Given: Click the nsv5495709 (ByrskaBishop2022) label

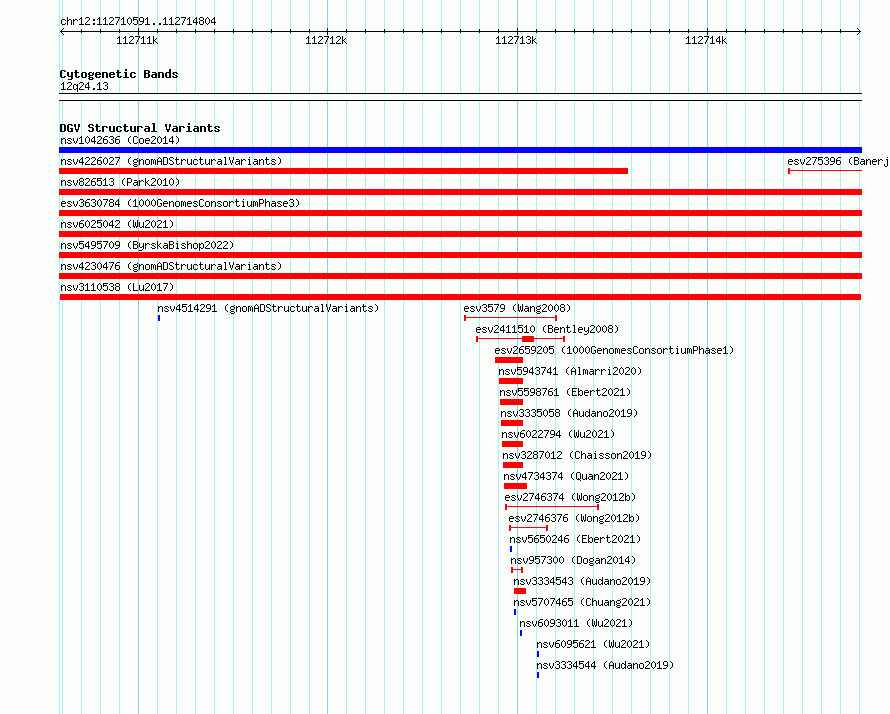Looking at the screenshot, I should tap(147, 245).
